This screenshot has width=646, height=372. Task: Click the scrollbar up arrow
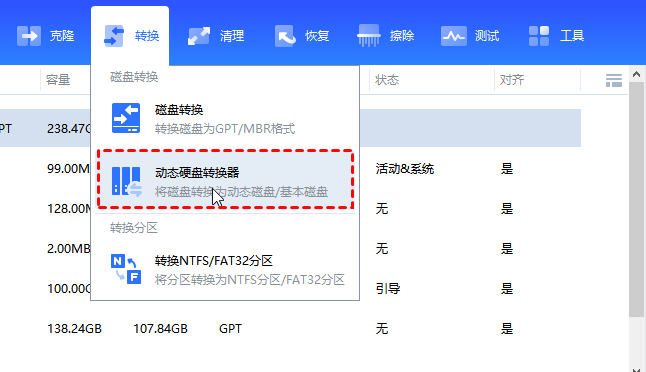(x=637, y=75)
